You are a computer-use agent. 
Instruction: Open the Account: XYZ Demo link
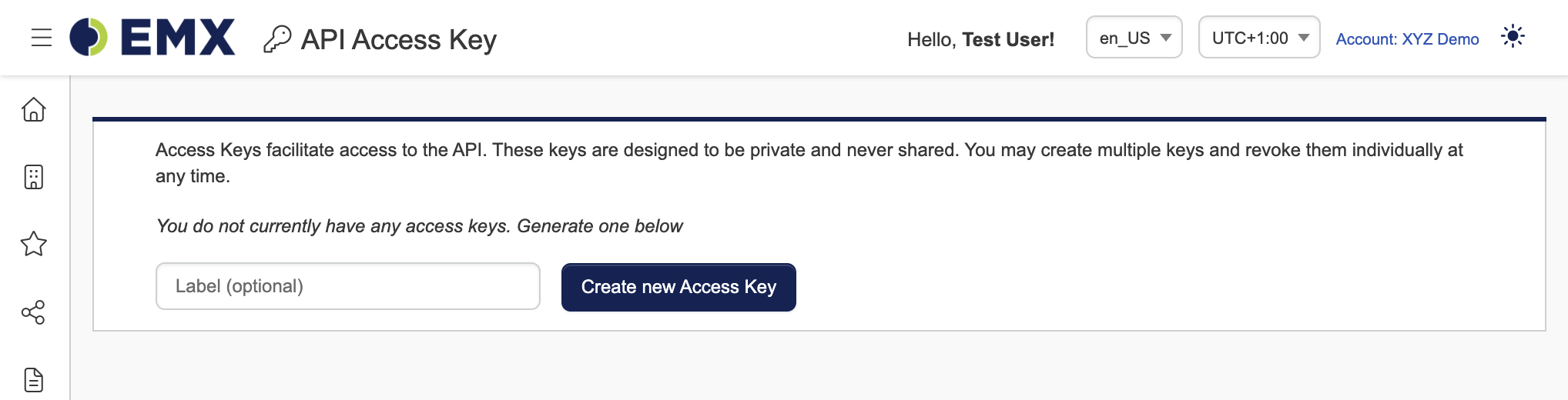(1407, 39)
